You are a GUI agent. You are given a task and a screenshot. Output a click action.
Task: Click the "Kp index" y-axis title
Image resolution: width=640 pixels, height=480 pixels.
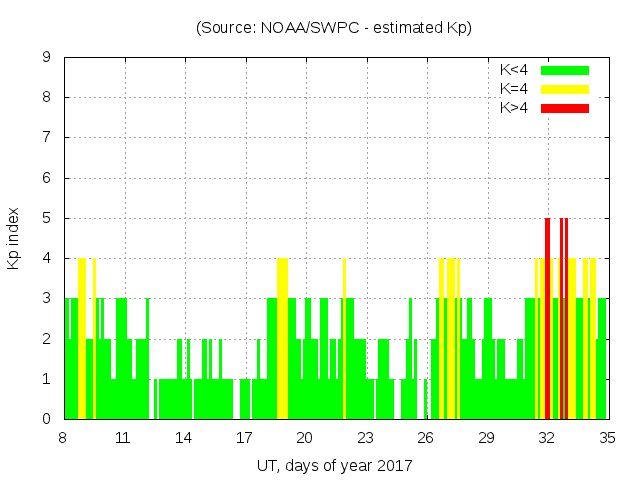(14, 238)
